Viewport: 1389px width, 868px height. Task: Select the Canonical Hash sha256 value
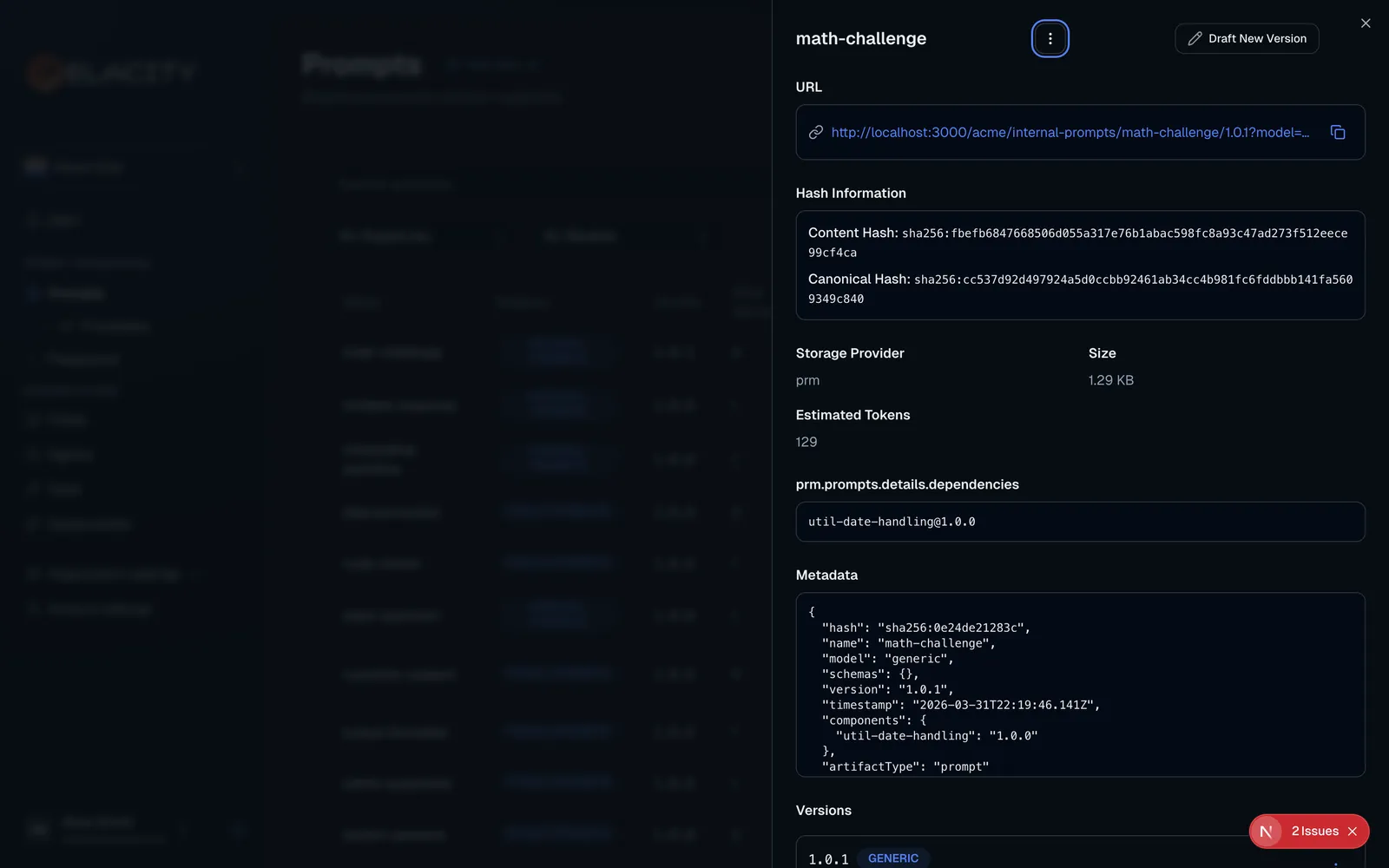tap(1080, 288)
